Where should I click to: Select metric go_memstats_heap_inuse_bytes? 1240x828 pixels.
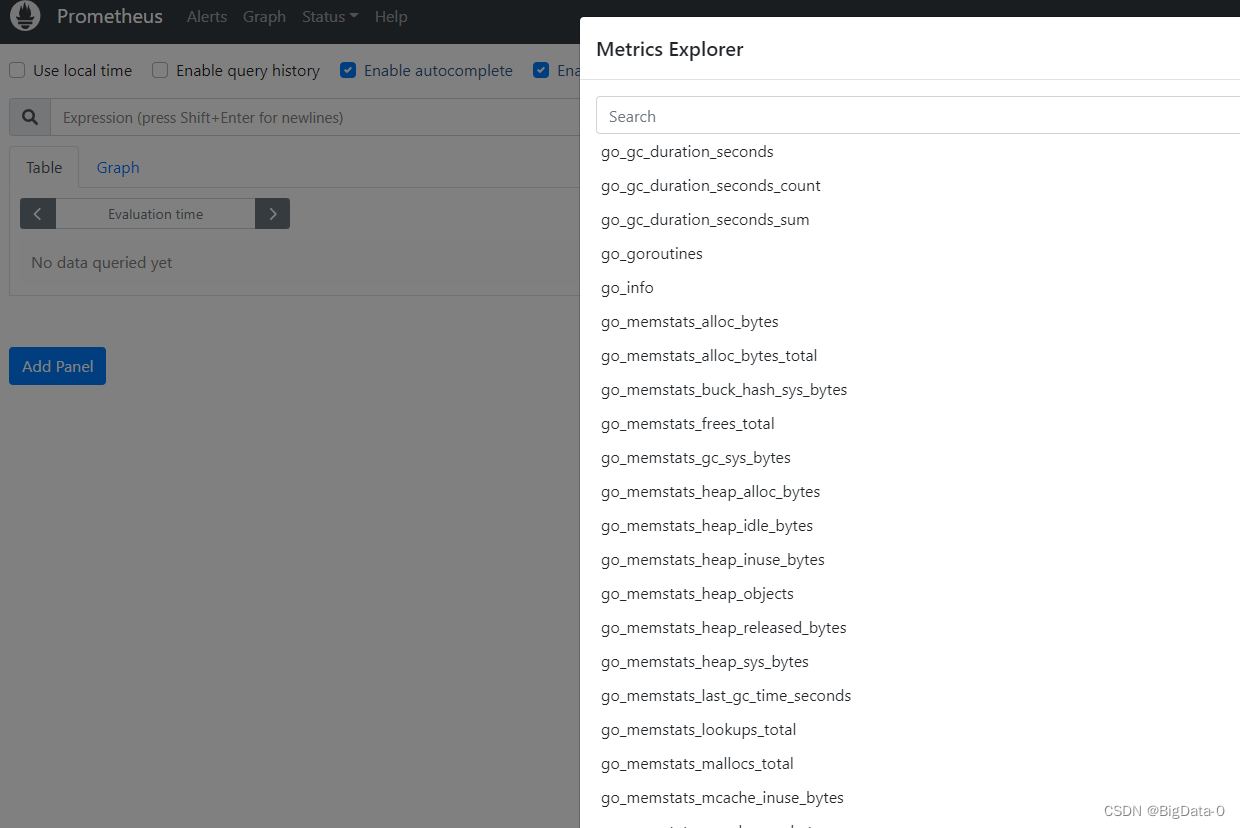tap(713, 560)
